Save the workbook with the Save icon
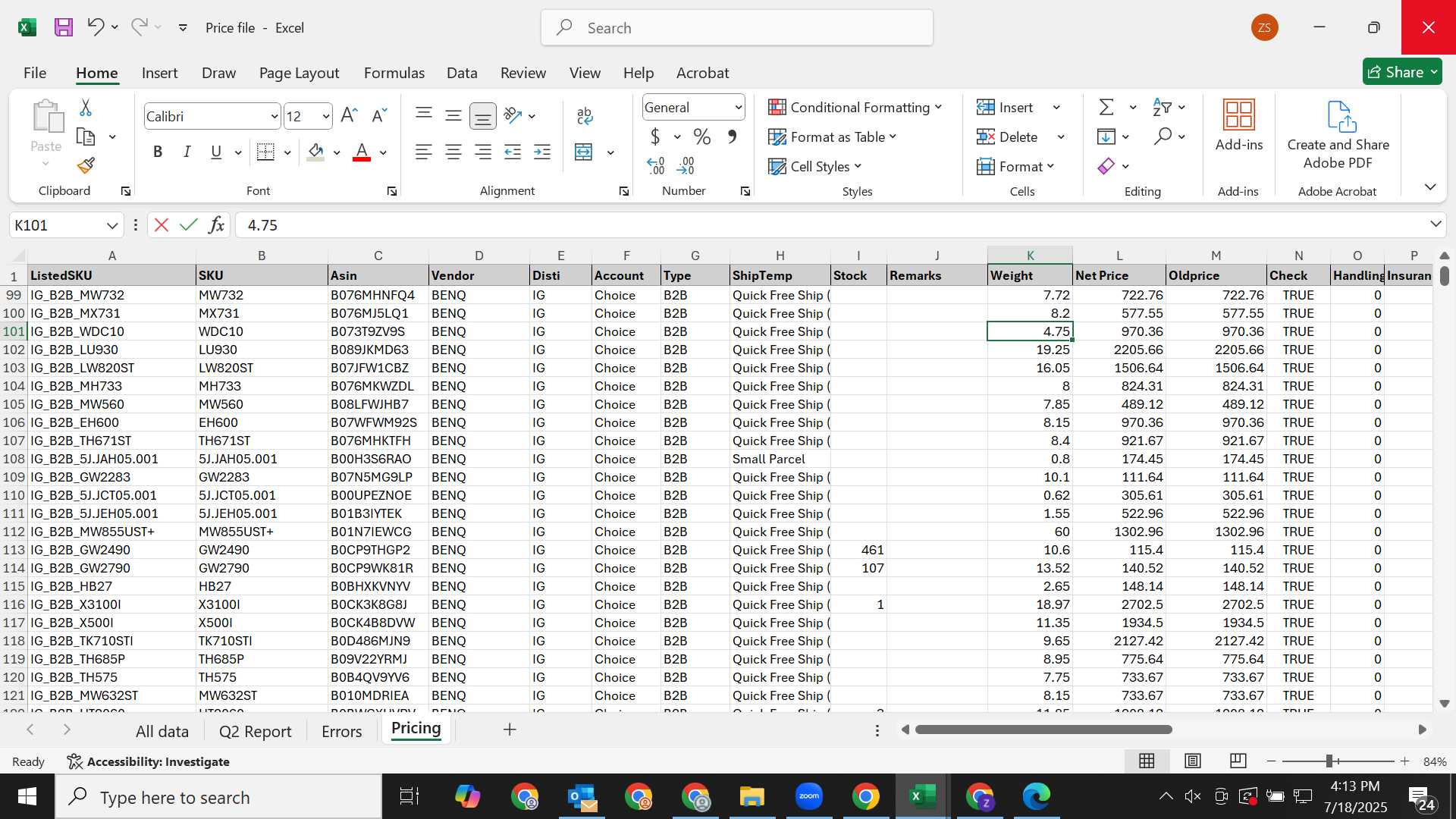Viewport: 1456px width, 819px height. pyautogui.click(x=64, y=28)
